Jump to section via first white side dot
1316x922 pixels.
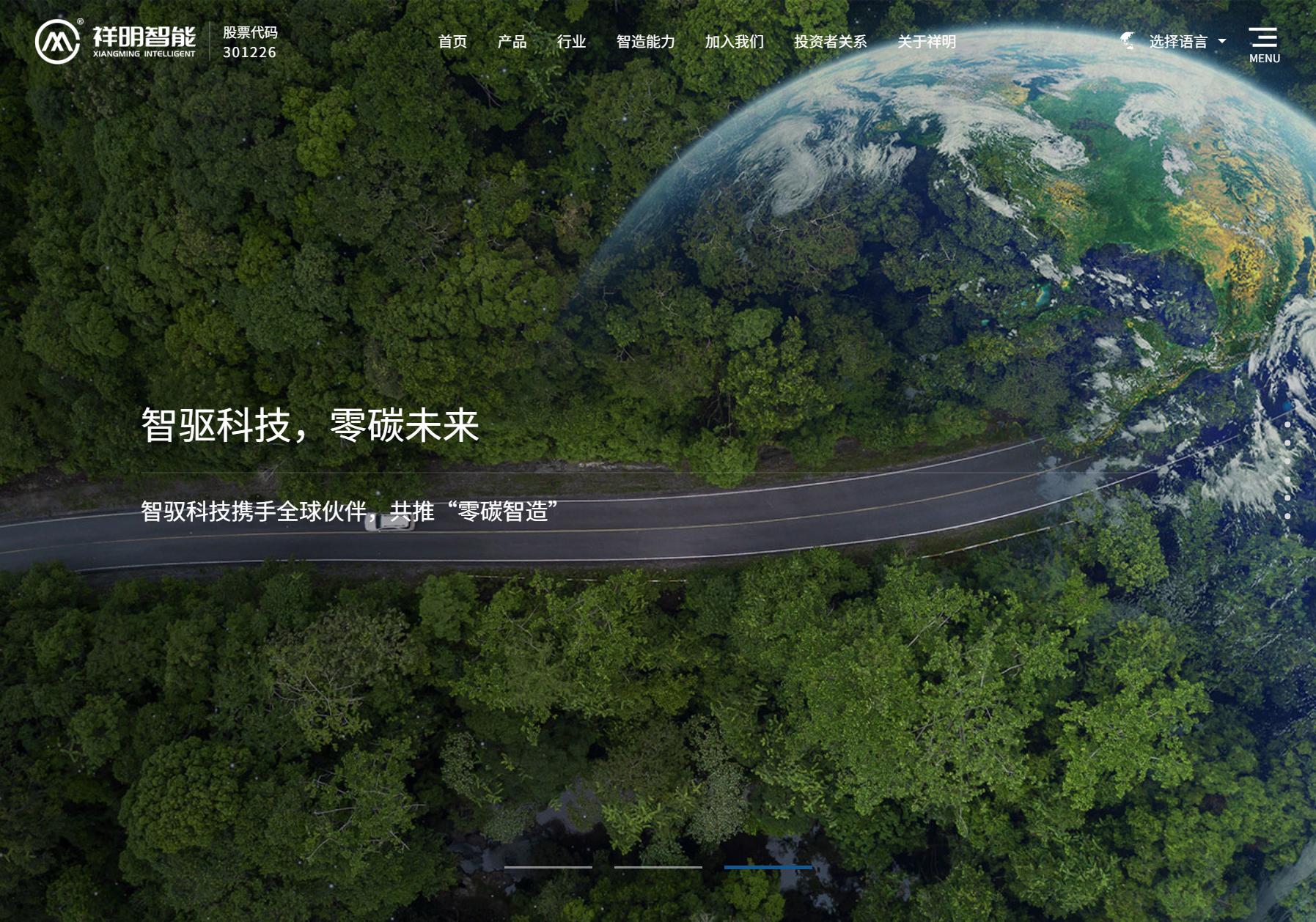click(1287, 424)
